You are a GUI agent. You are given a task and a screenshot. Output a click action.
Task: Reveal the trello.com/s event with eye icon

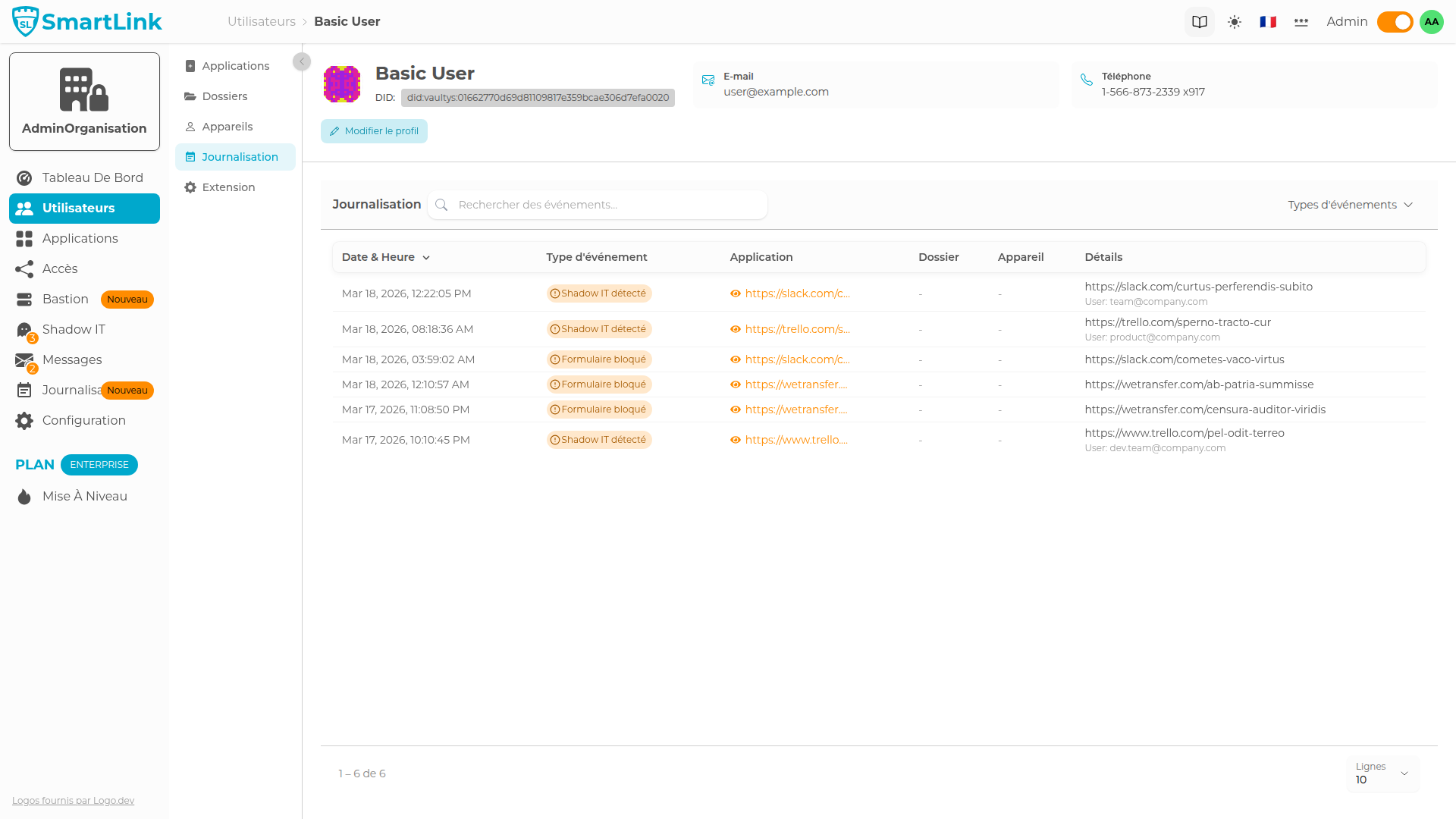click(x=736, y=329)
